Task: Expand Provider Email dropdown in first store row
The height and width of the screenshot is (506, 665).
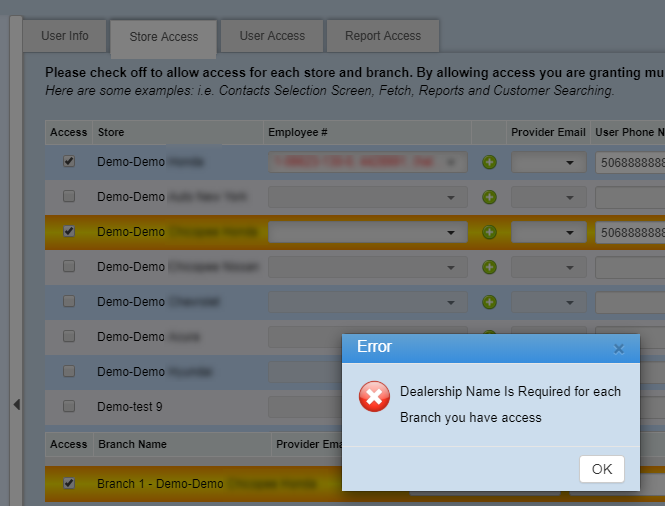Action: 548,162
